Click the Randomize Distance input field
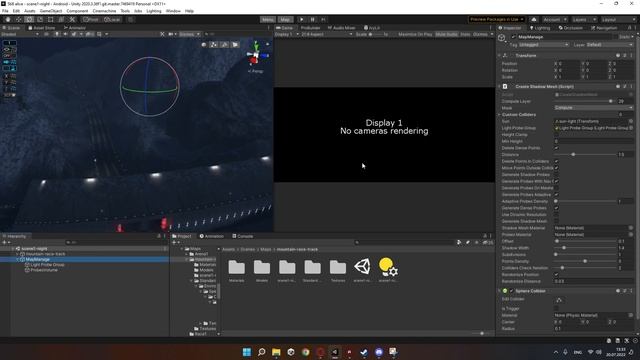The height and width of the screenshot is (360, 640). click(593, 281)
